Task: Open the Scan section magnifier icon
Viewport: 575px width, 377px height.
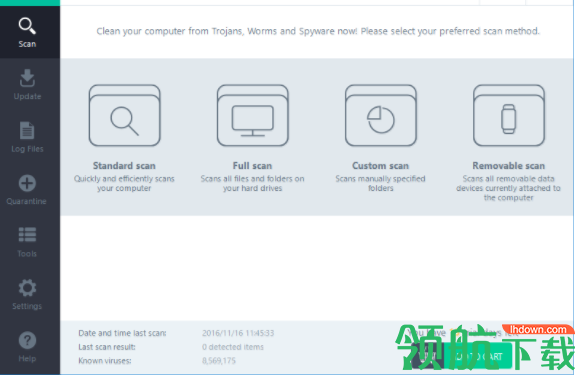Action: pos(27,26)
